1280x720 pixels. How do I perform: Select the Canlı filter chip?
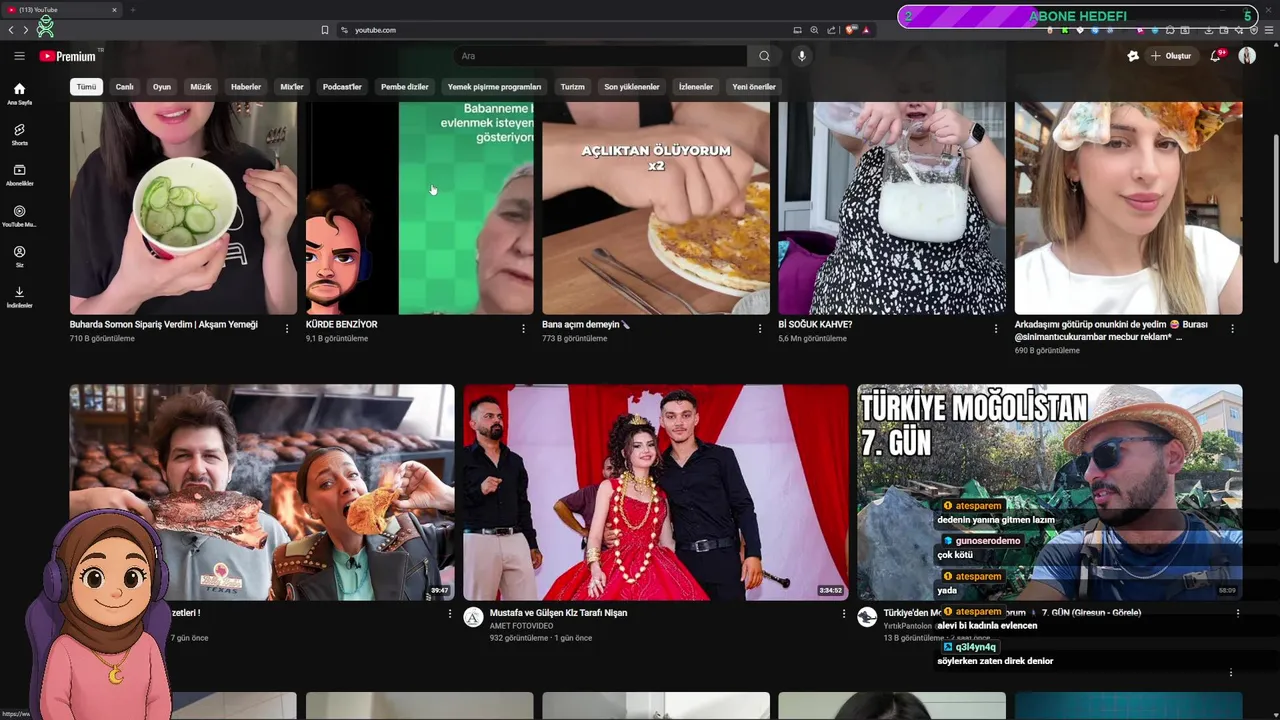click(x=124, y=87)
